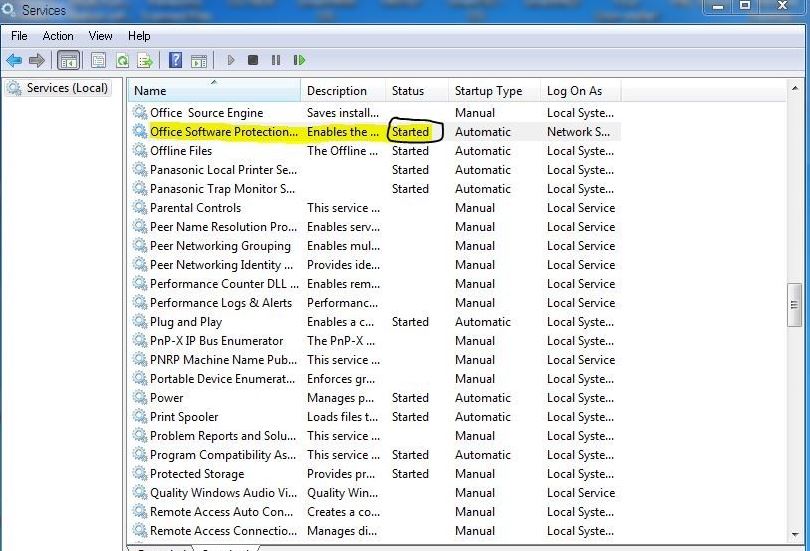Open the View menu

(x=100, y=36)
